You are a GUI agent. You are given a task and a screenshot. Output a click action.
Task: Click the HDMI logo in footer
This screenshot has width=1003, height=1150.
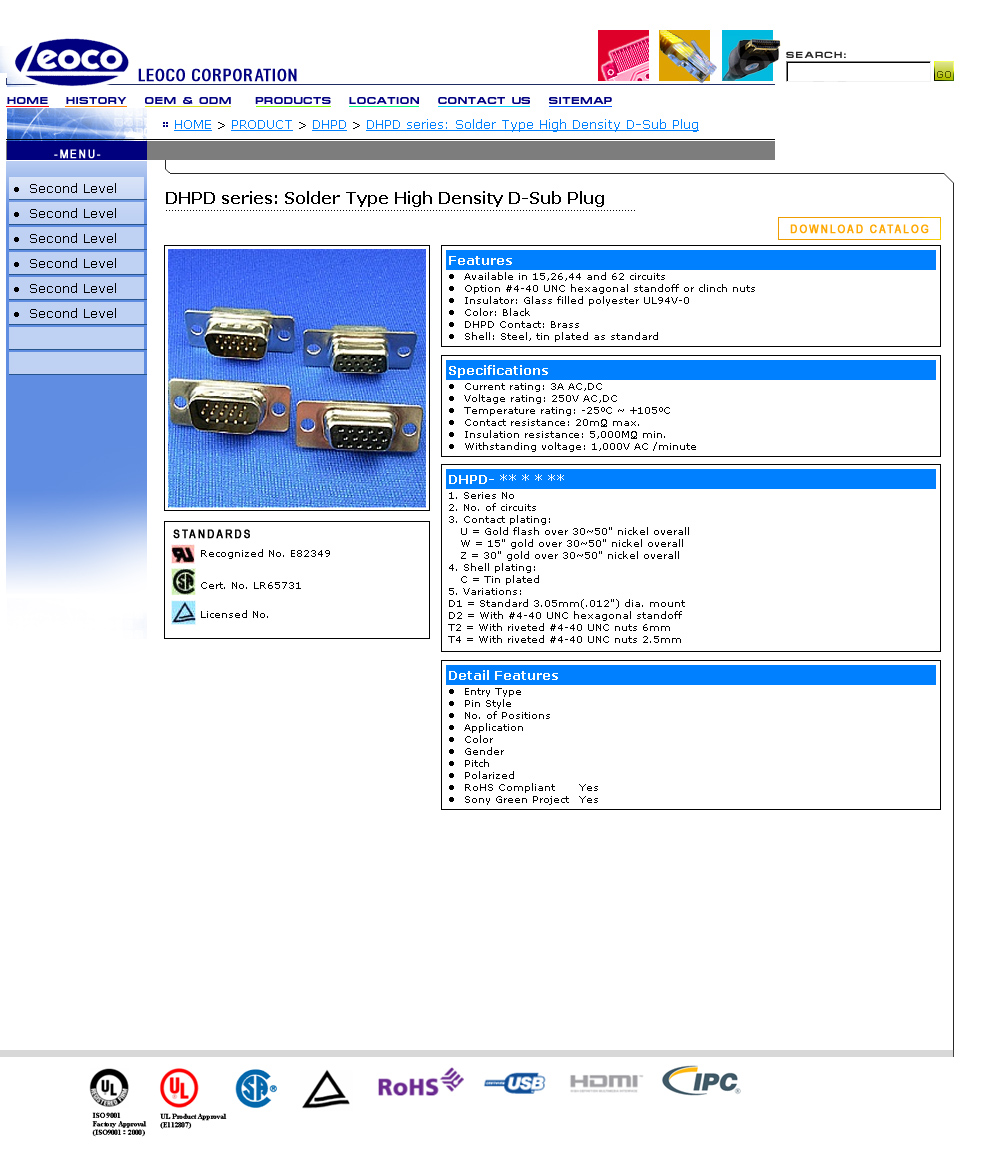coord(606,1082)
